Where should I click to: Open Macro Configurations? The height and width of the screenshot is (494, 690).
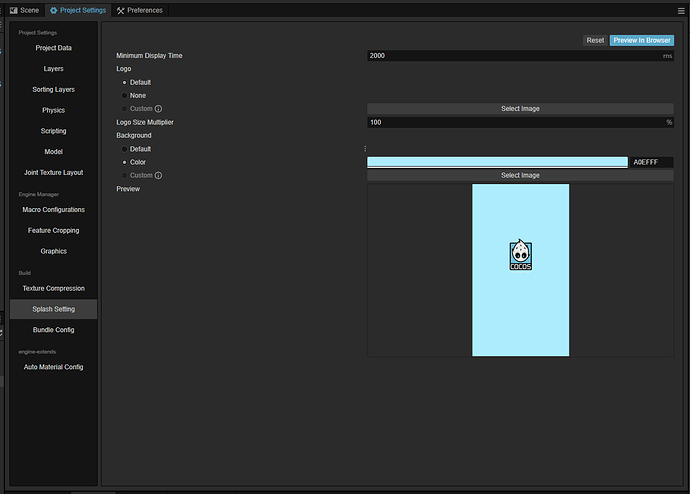pos(53,210)
